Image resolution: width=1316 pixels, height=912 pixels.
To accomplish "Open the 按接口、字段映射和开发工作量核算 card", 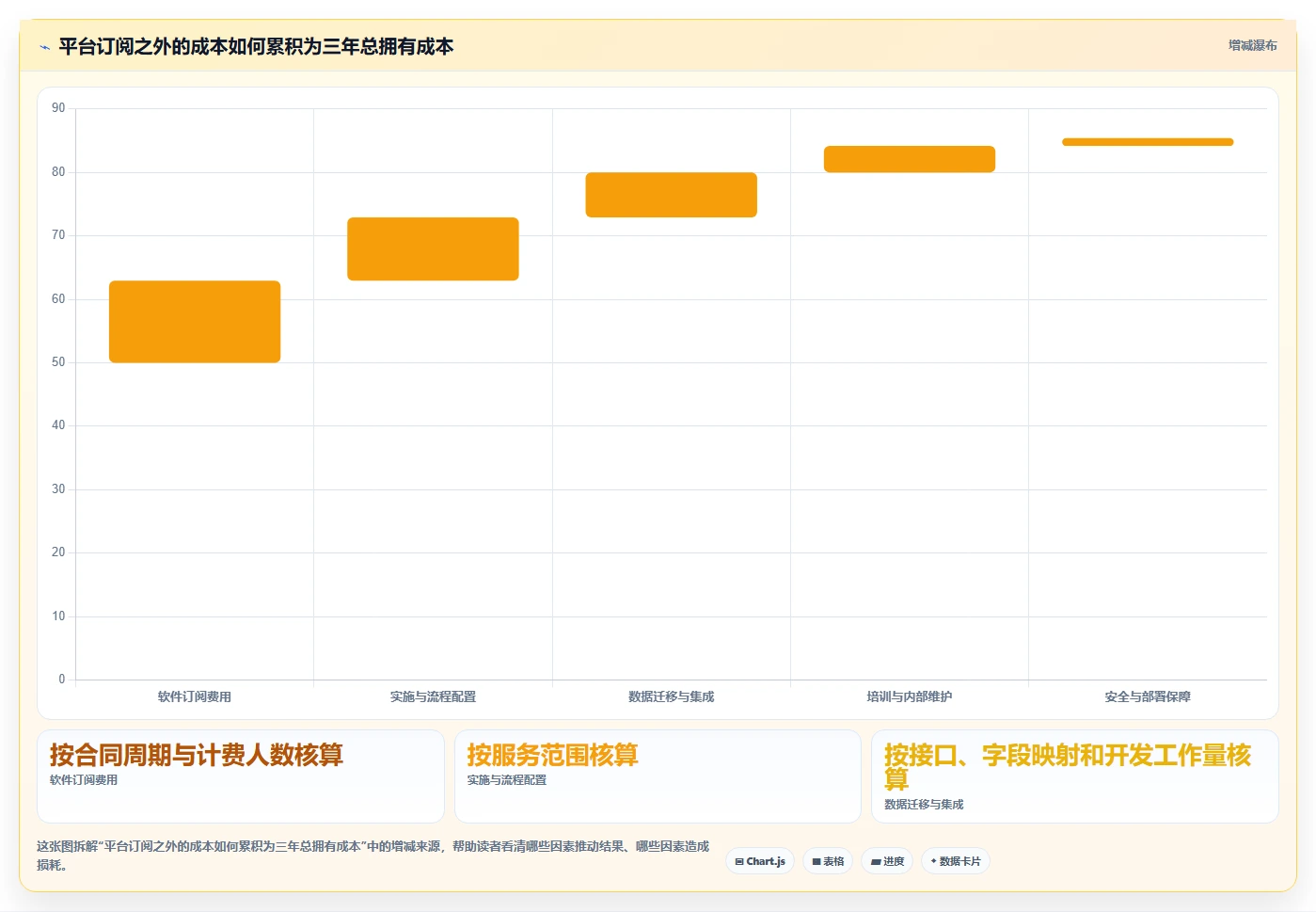I will pos(1074,776).
